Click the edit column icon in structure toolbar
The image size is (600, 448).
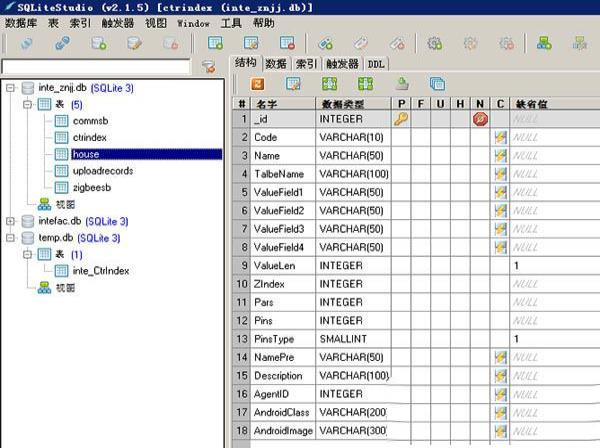(x=293, y=84)
